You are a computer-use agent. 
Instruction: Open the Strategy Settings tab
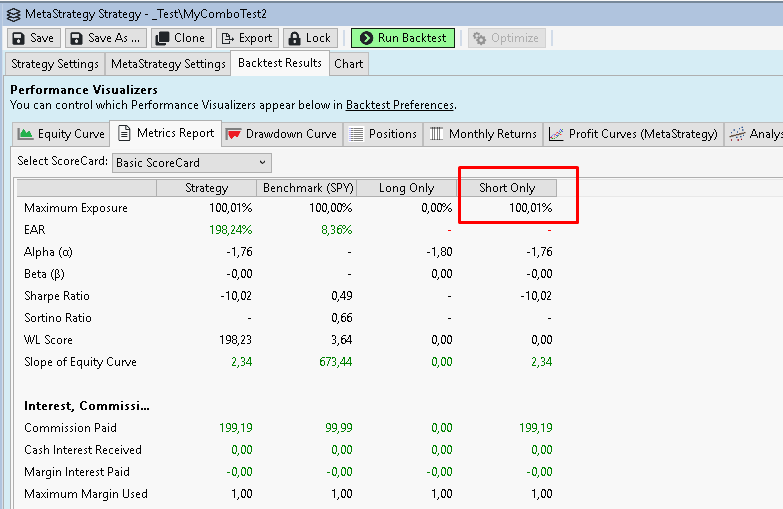click(x=55, y=64)
